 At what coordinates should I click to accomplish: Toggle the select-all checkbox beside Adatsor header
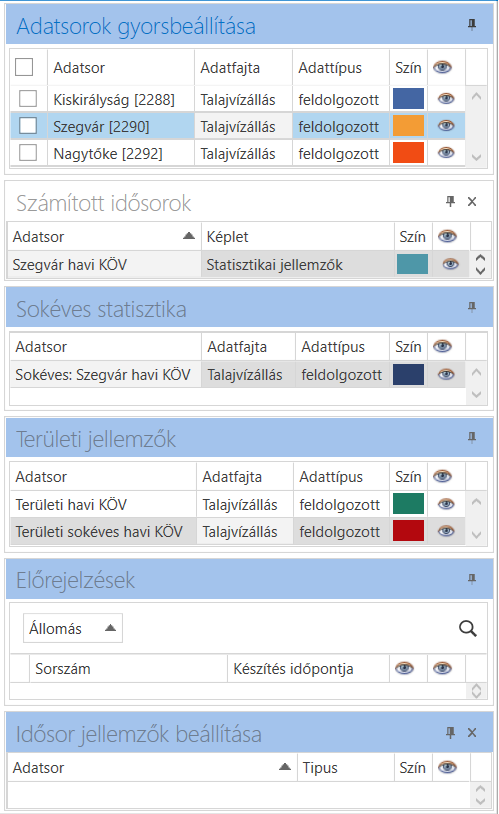(x=24, y=67)
